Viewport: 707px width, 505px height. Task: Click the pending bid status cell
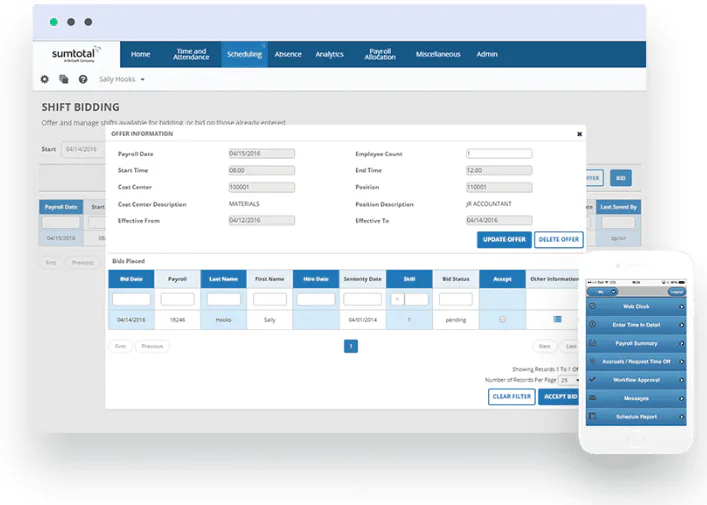455,320
